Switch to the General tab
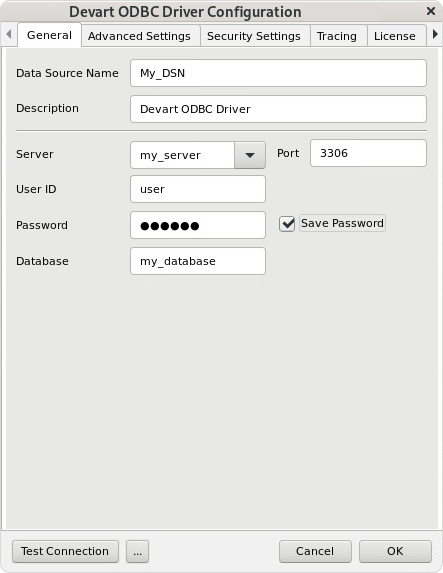 pyautogui.click(x=49, y=35)
